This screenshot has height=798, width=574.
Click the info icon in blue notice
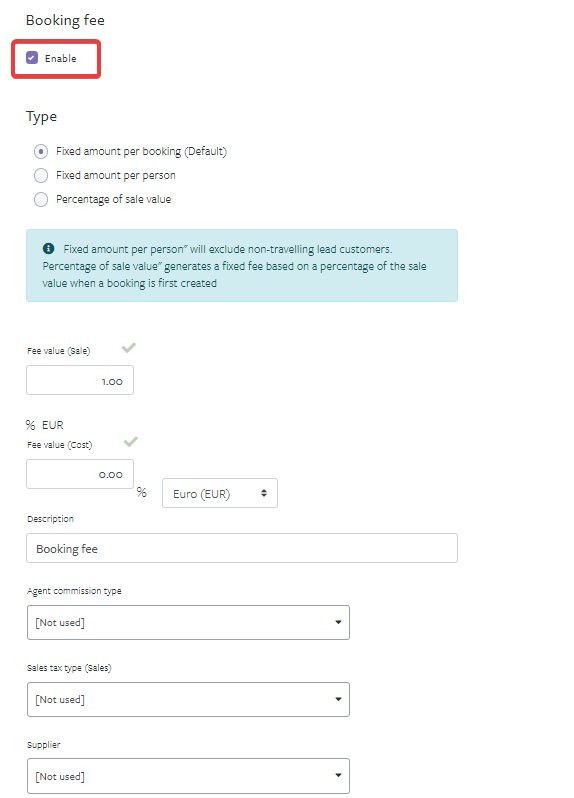[48, 248]
